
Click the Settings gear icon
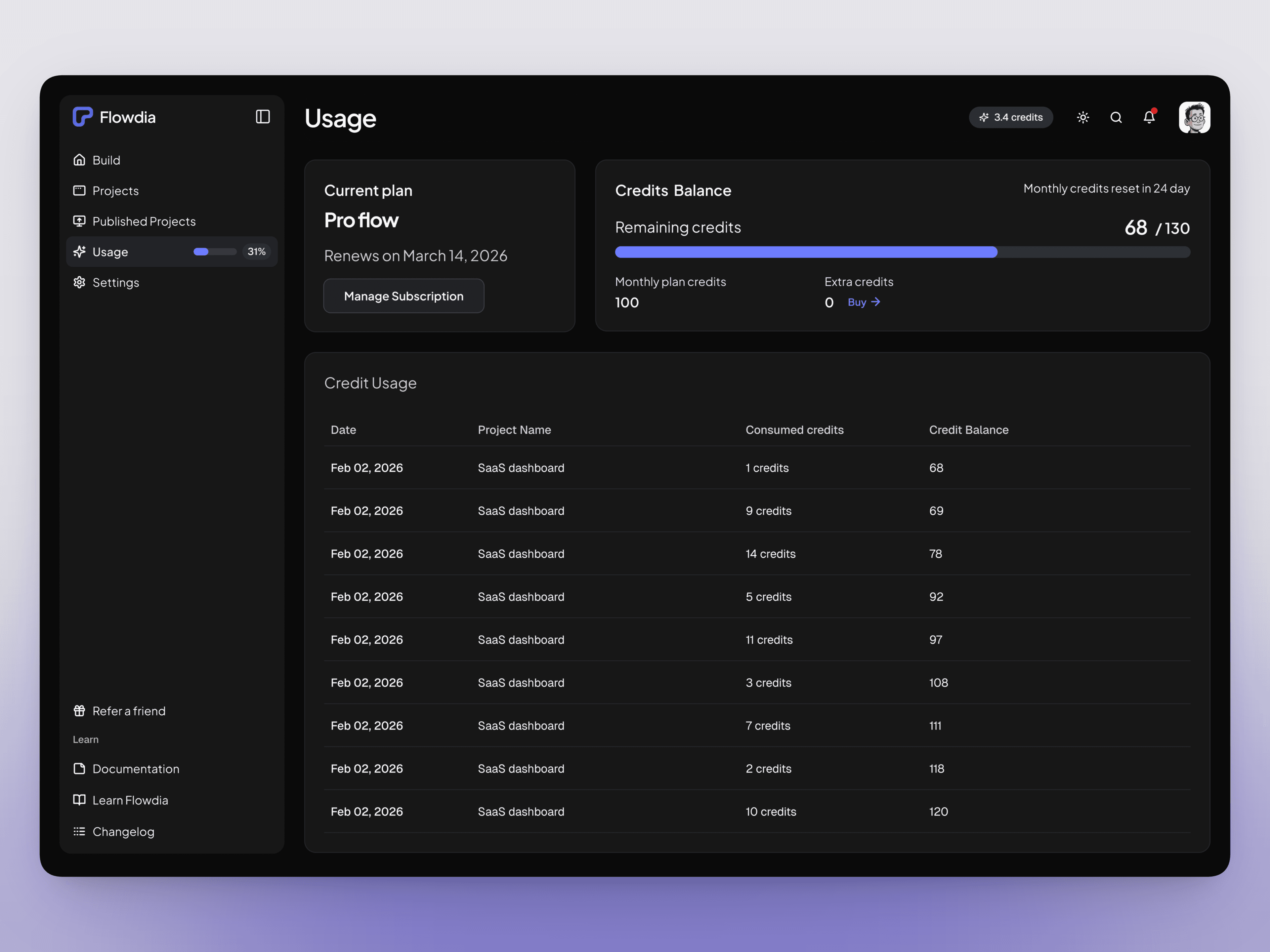click(x=79, y=282)
